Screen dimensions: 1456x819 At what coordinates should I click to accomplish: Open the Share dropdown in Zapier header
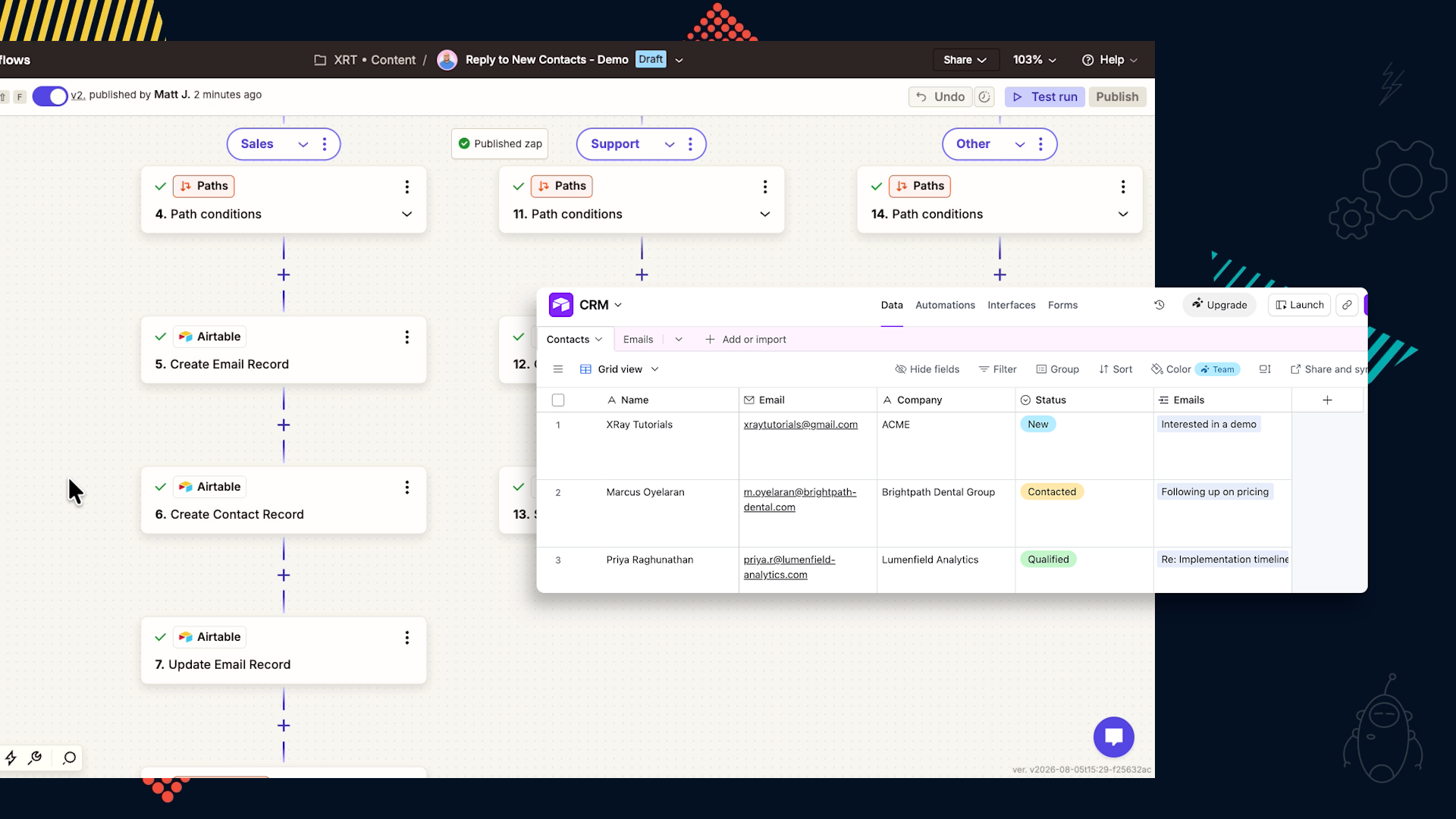(x=965, y=60)
